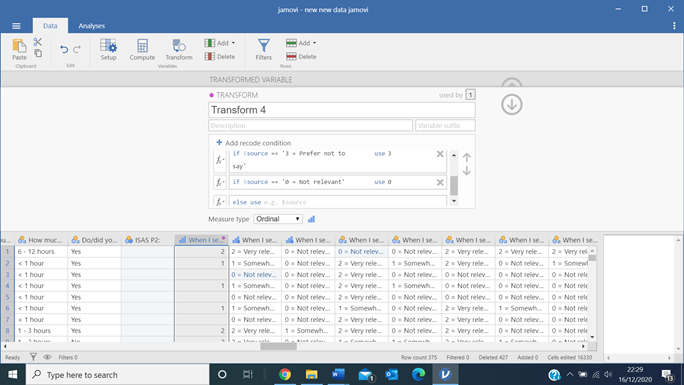Click the taskbar search box
684x385 pixels.
pos(118,375)
